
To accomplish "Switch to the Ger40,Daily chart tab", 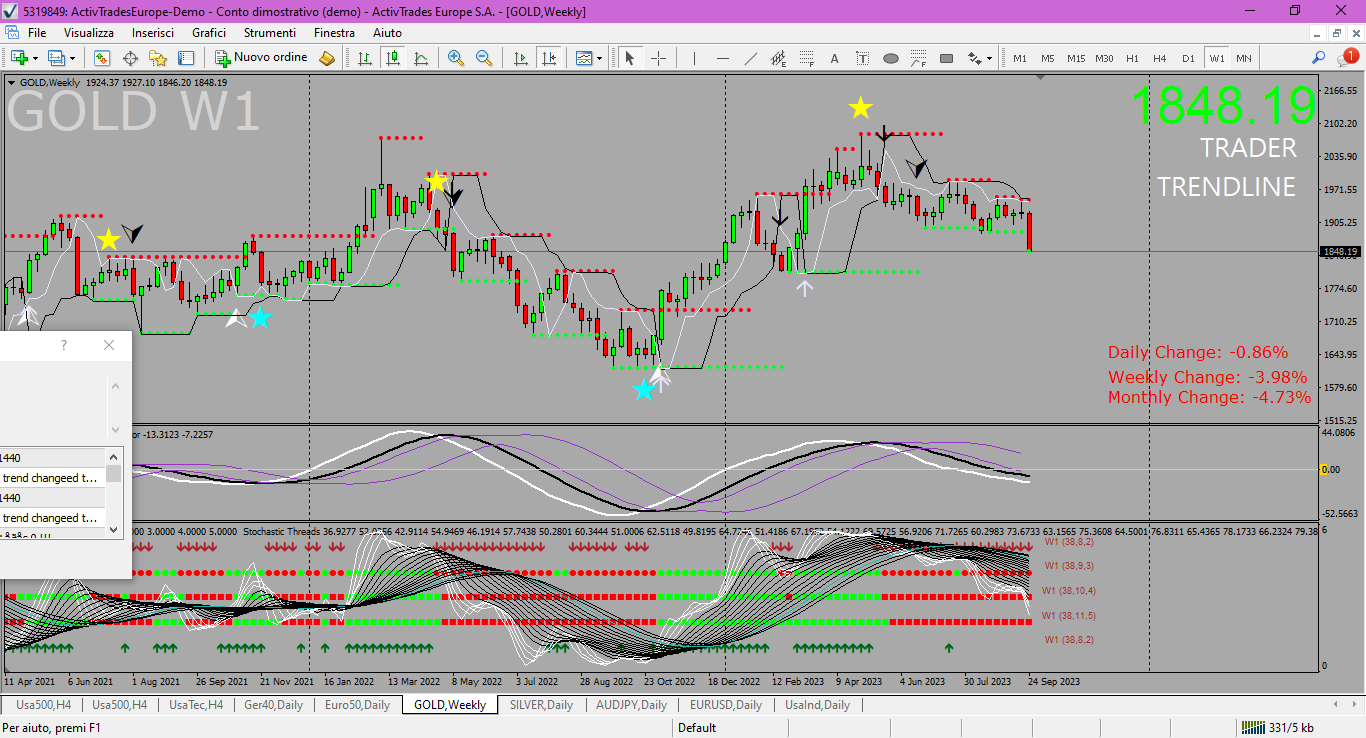I will 273,705.
